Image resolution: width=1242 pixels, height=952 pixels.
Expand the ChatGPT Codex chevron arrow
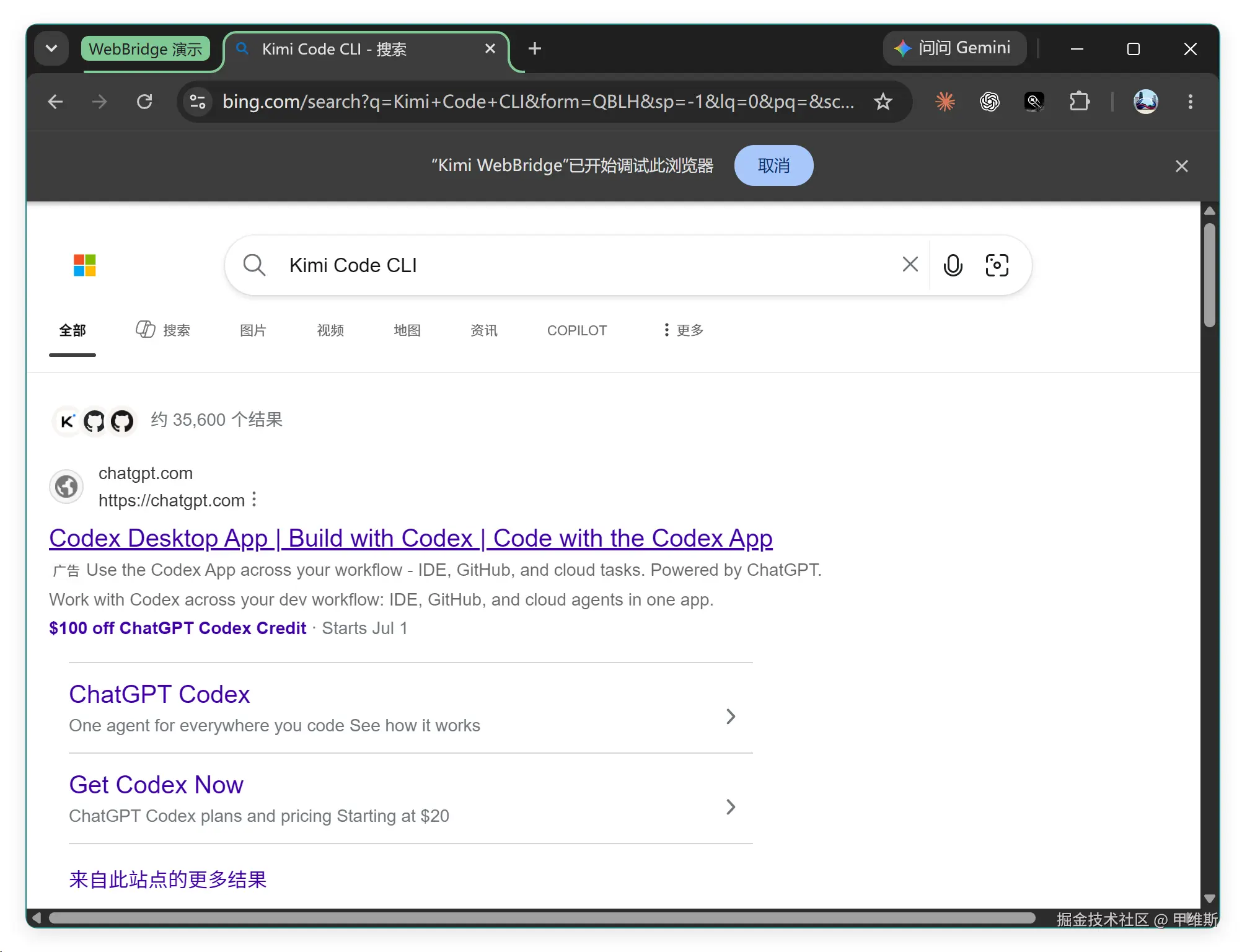(x=731, y=716)
